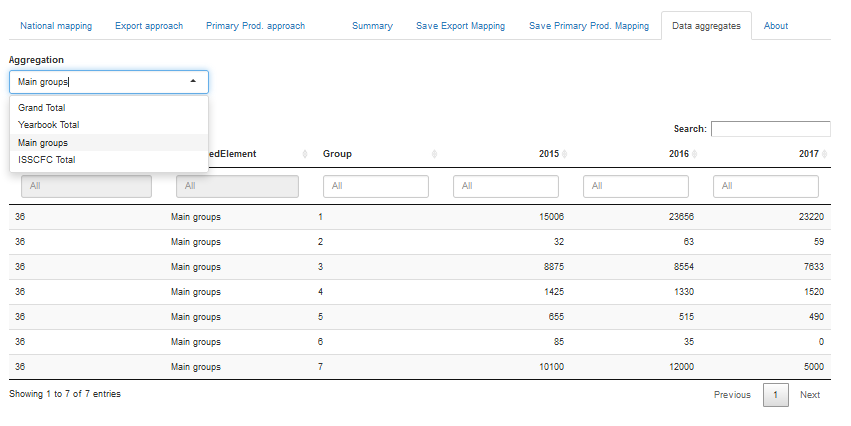Viewport: 851px width, 426px height.
Task: Open the About tab
Action: point(776,26)
